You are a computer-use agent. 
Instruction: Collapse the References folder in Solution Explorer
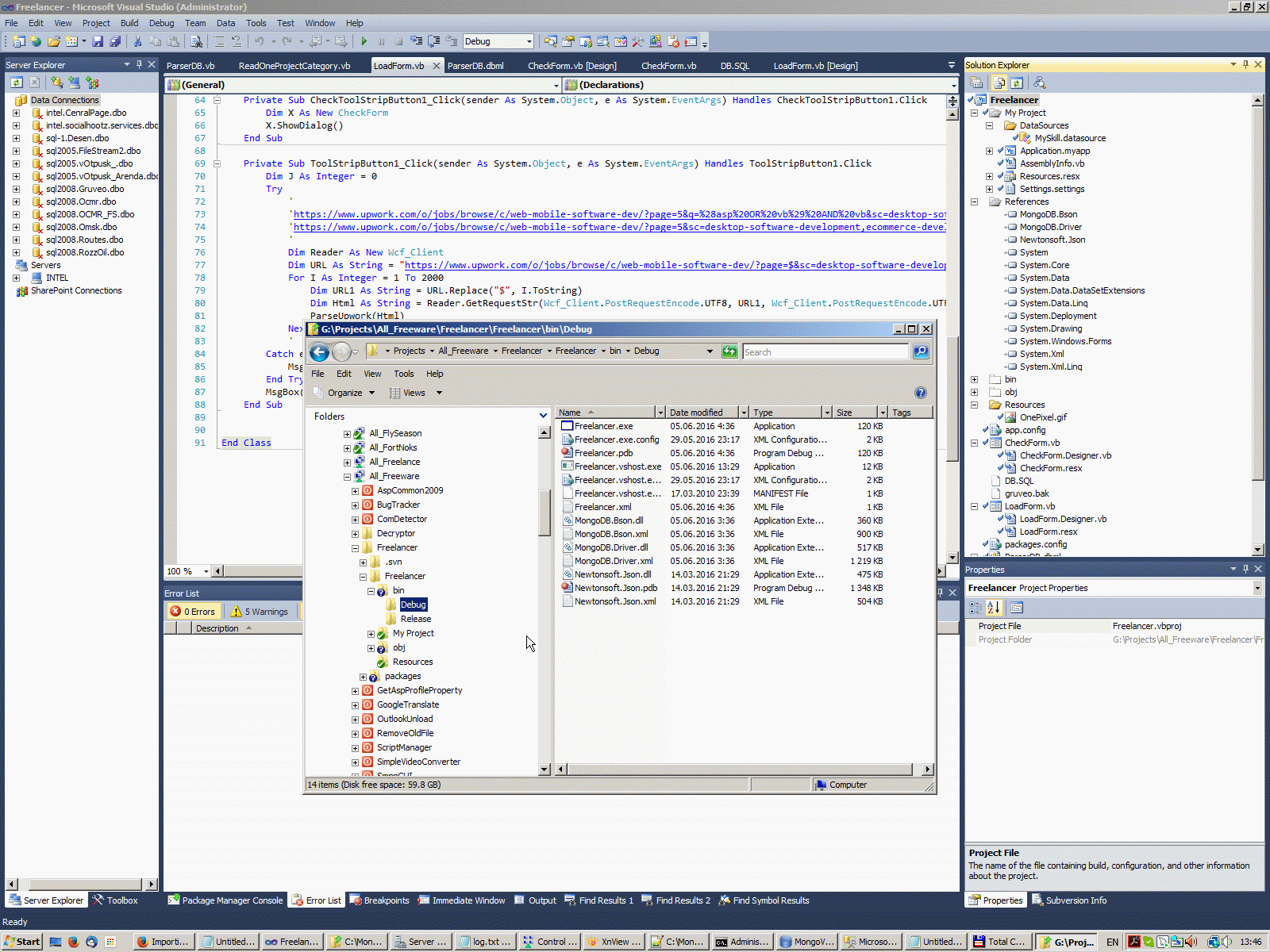[x=974, y=202]
